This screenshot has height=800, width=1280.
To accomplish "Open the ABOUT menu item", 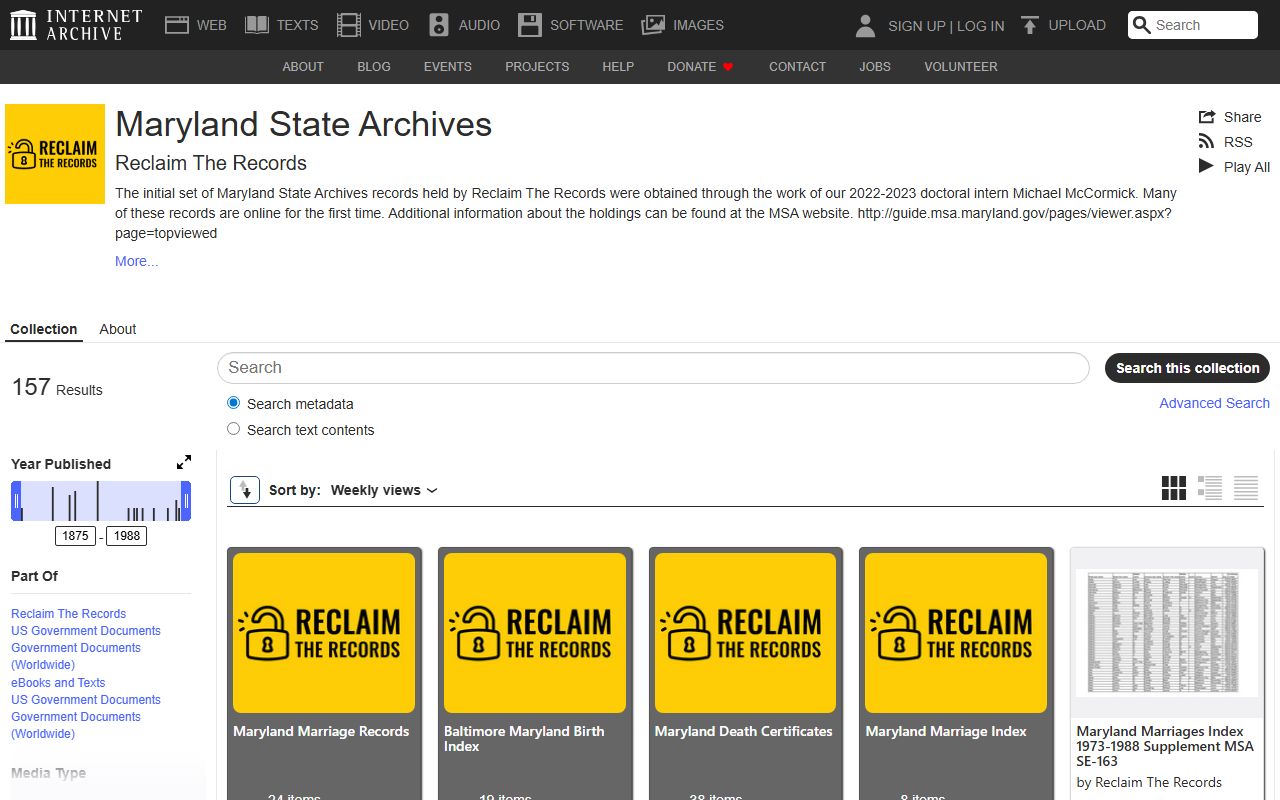I will coord(303,67).
